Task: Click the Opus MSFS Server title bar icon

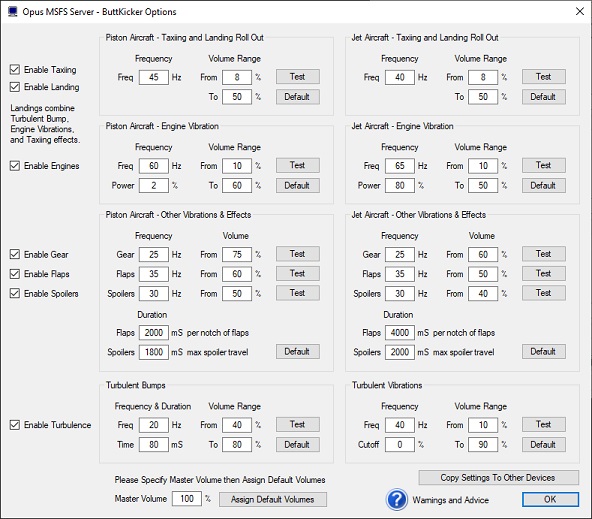Action: [x=12, y=12]
